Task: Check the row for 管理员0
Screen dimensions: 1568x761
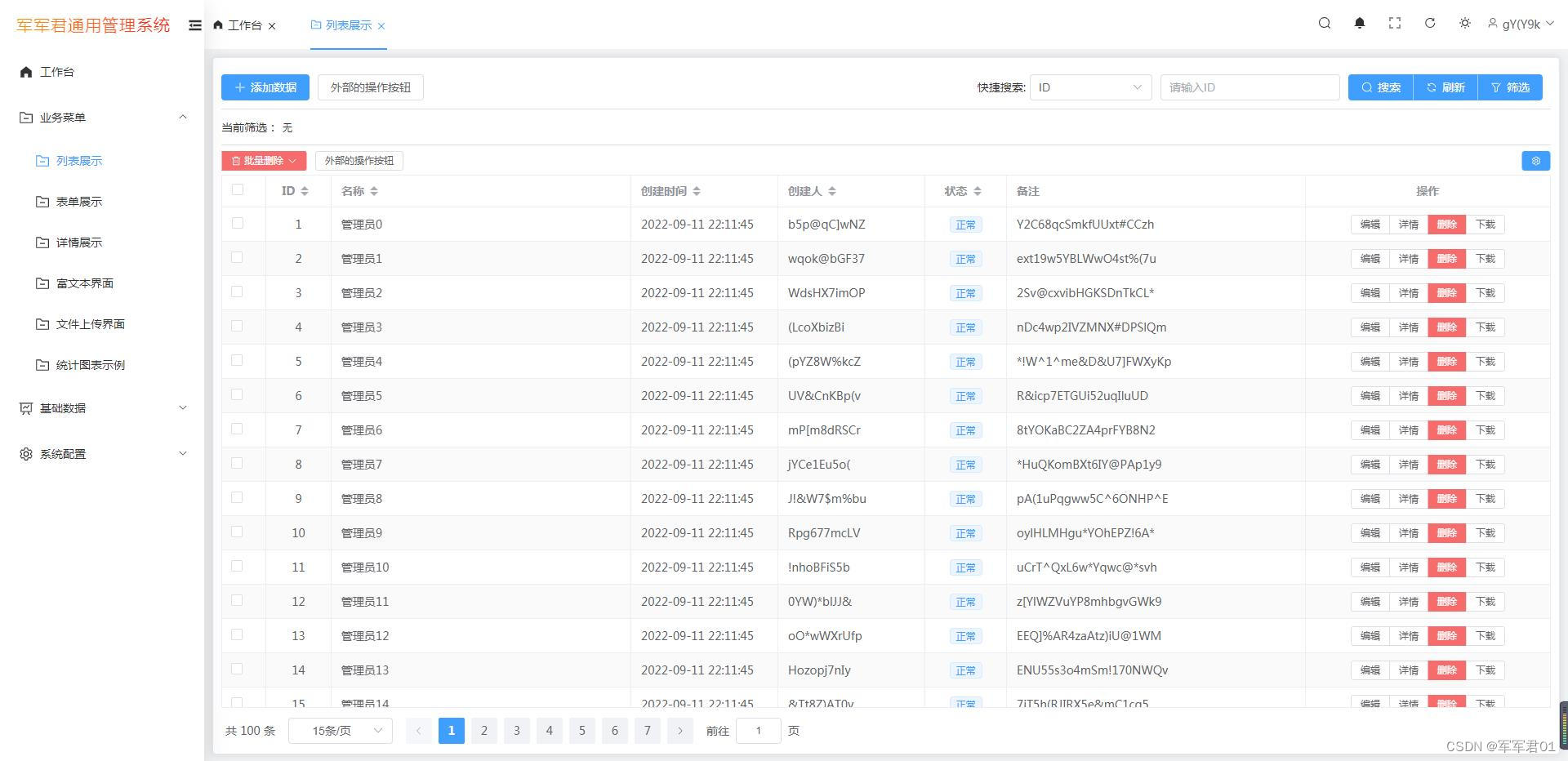Action: point(238,223)
